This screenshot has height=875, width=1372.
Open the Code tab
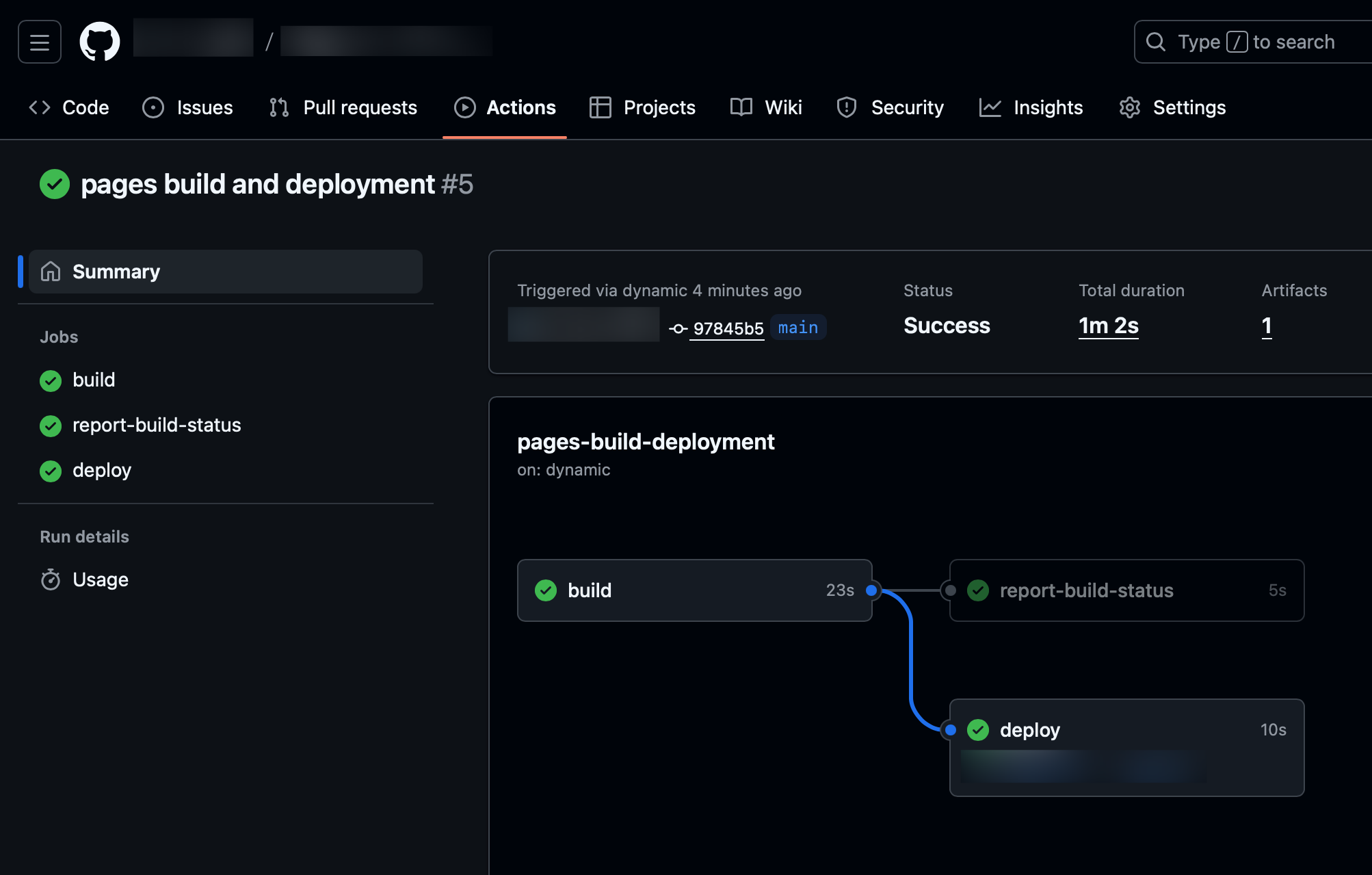coord(68,107)
